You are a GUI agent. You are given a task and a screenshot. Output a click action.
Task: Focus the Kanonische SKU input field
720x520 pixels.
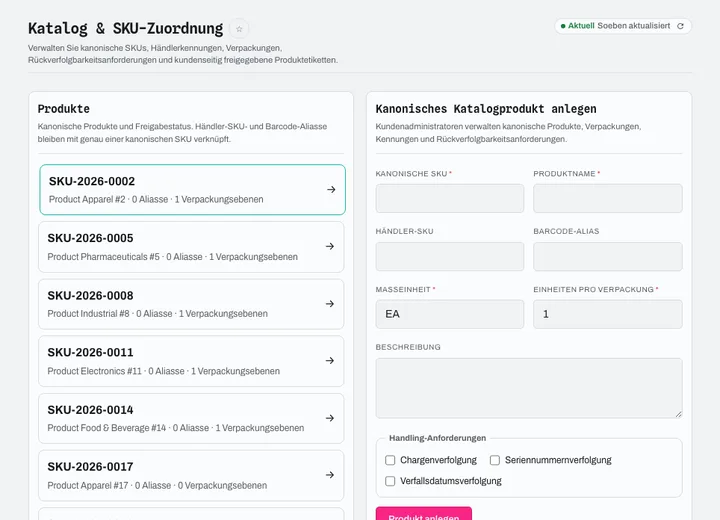tap(450, 198)
